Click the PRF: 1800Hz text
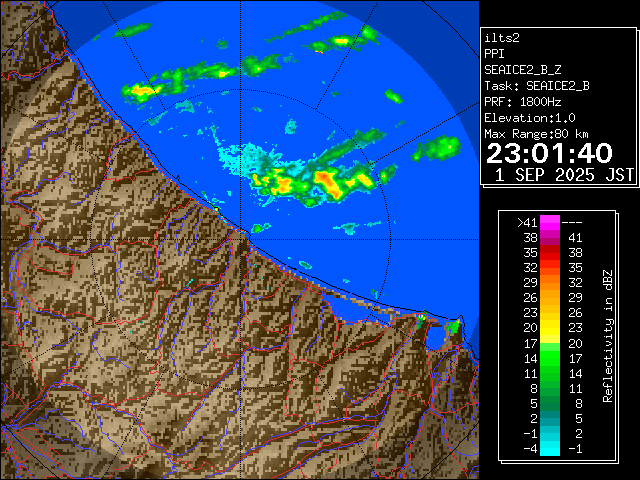This screenshot has height=480, width=640. (522, 102)
